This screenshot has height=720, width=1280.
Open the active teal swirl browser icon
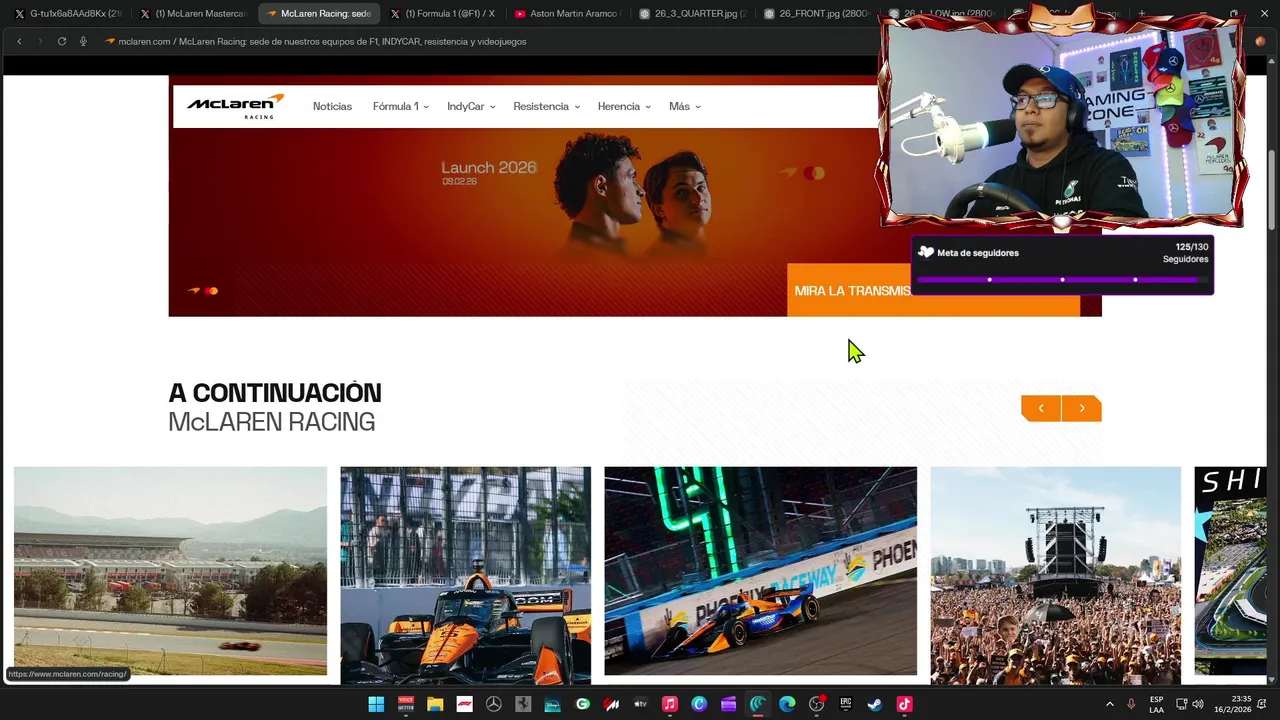pos(758,704)
